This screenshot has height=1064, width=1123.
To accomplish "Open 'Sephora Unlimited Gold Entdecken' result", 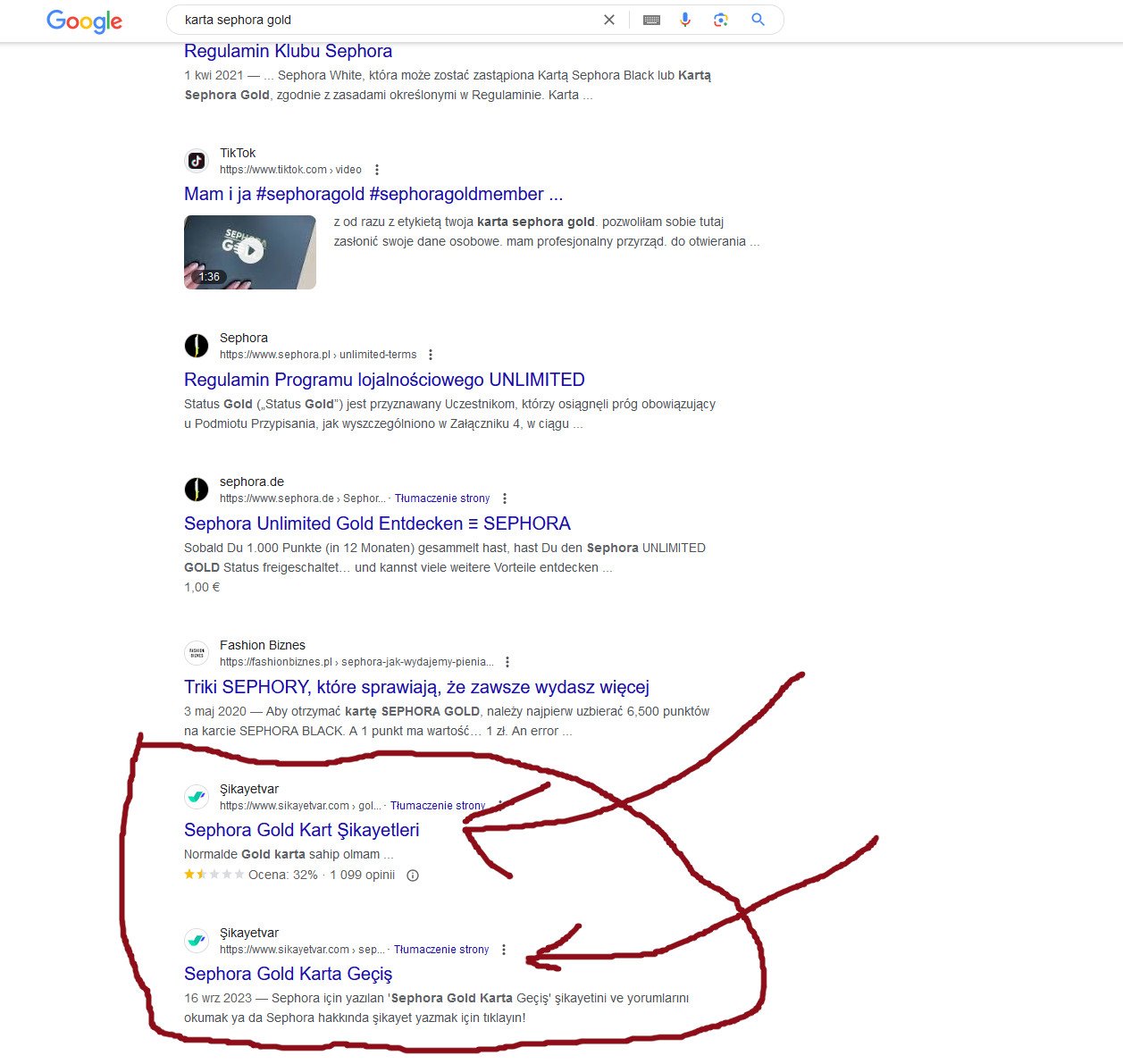I will [377, 524].
